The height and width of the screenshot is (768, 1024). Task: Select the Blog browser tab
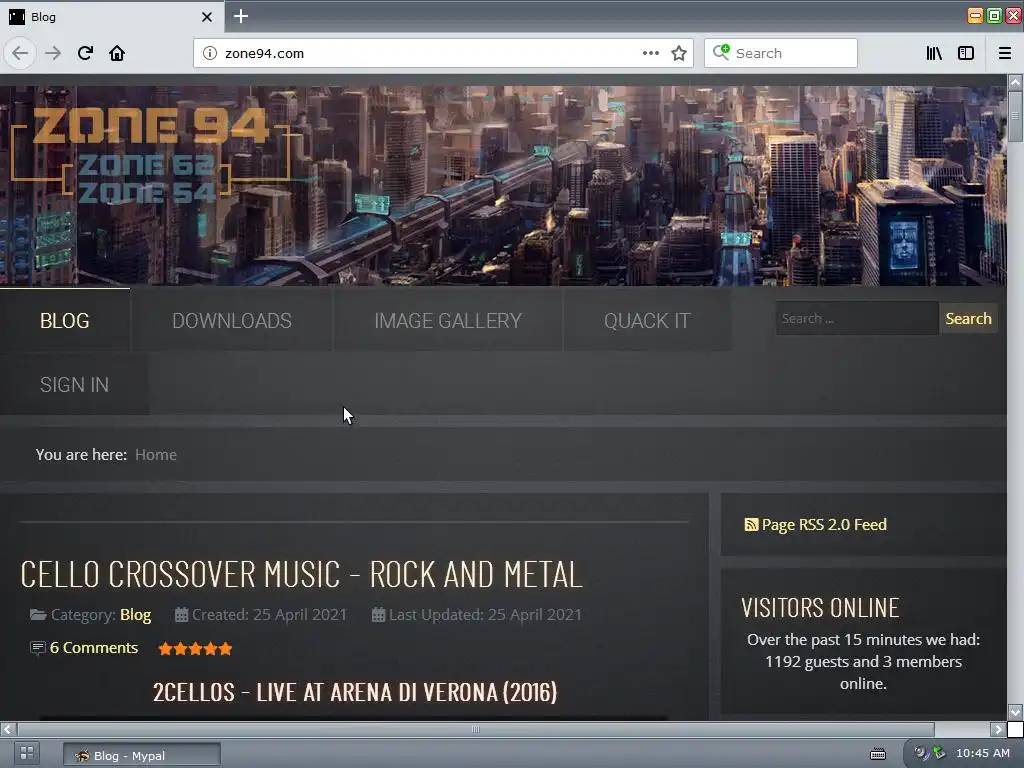pos(112,16)
